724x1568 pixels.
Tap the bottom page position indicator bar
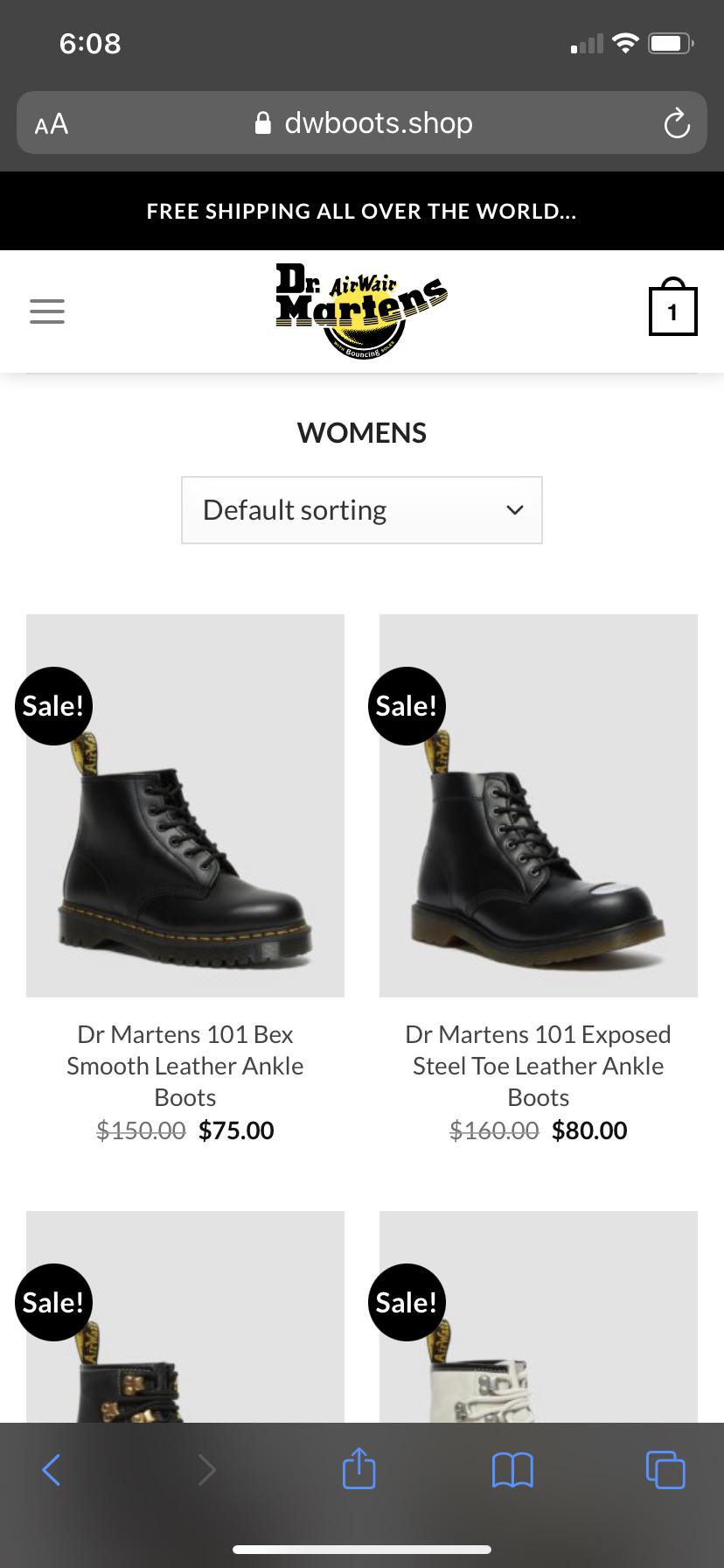coord(361,1548)
